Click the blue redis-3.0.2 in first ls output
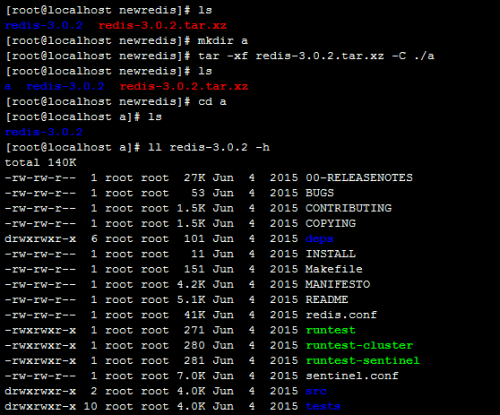 [x=44, y=26]
